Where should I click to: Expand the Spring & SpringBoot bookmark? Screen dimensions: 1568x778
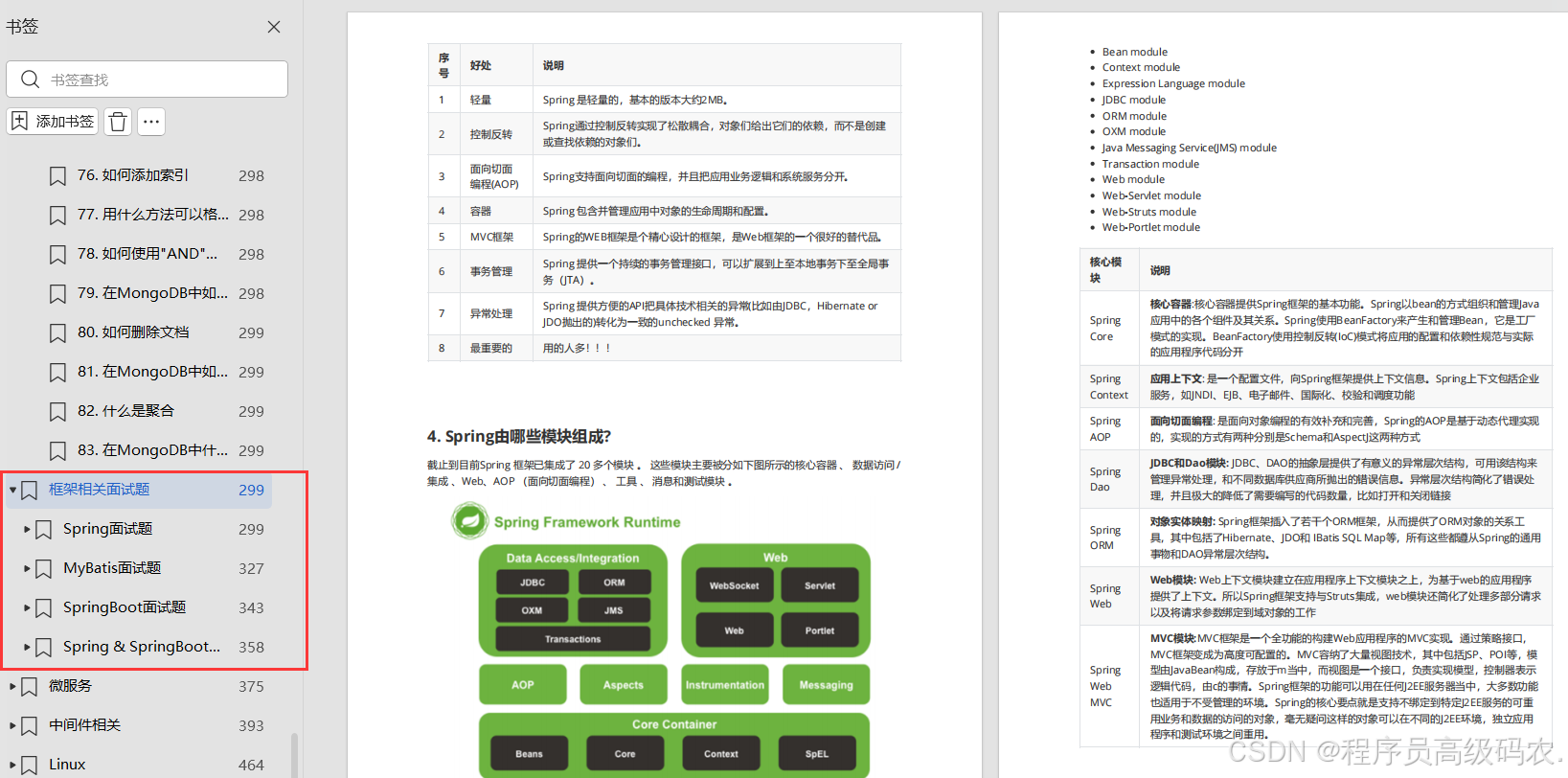(x=27, y=647)
